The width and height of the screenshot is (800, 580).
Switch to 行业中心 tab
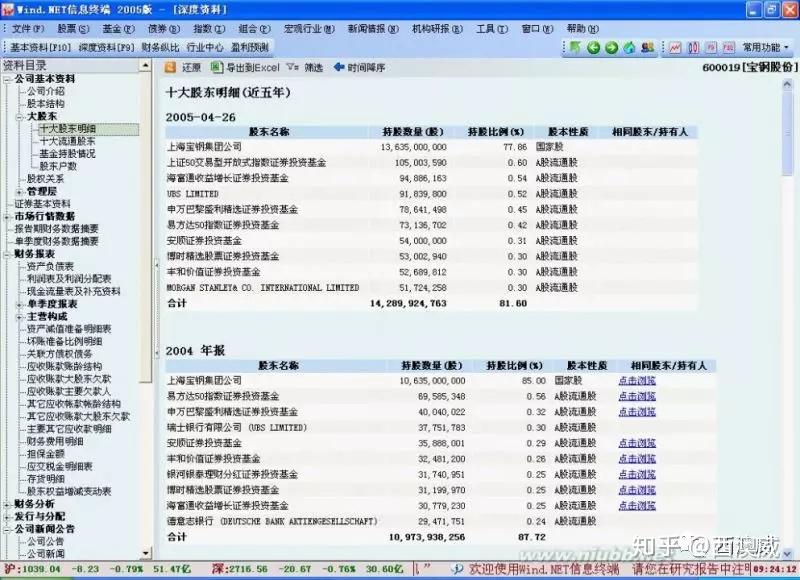click(x=205, y=47)
